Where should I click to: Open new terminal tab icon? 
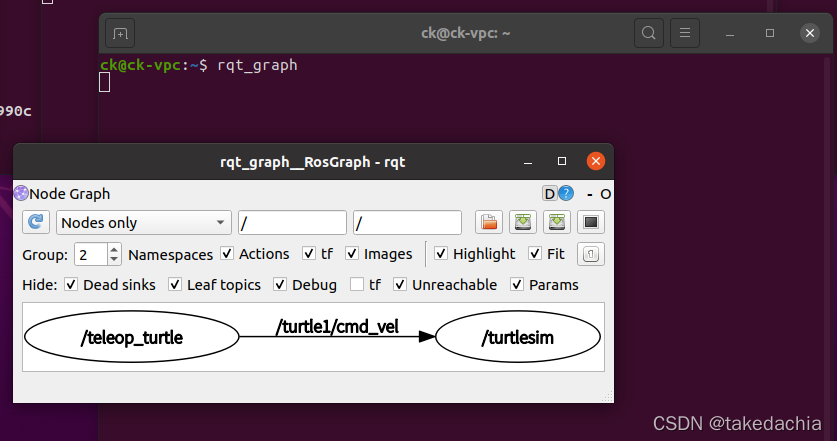pos(120,33)
